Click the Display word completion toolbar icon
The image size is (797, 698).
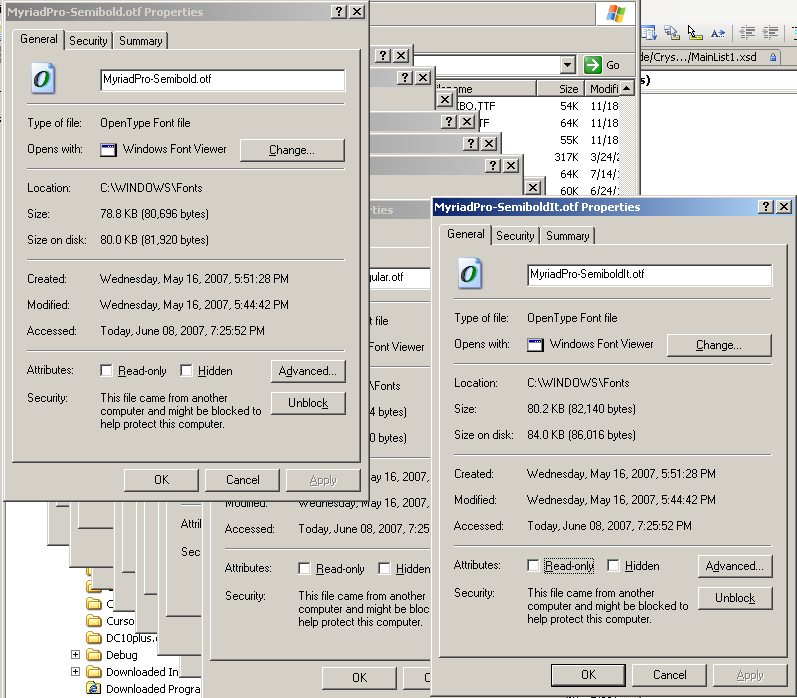coord(718,33)
